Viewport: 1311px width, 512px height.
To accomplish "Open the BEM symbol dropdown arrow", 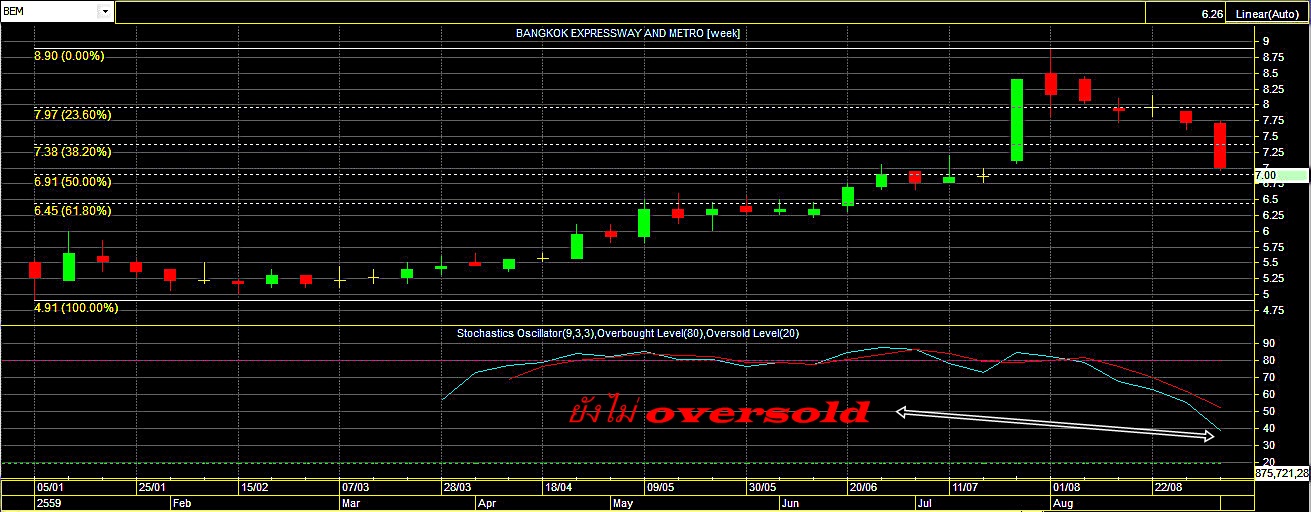I will (105, 11).
